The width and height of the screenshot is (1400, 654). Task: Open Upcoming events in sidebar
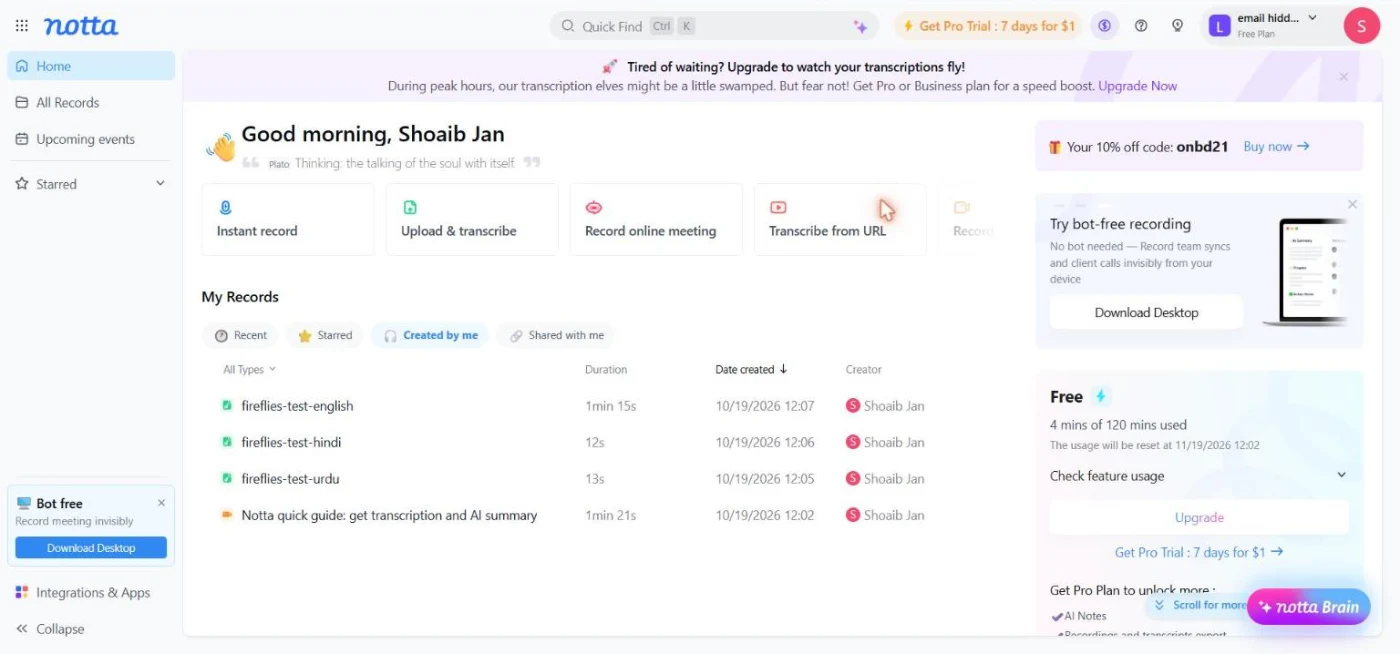tap(91, 139)
